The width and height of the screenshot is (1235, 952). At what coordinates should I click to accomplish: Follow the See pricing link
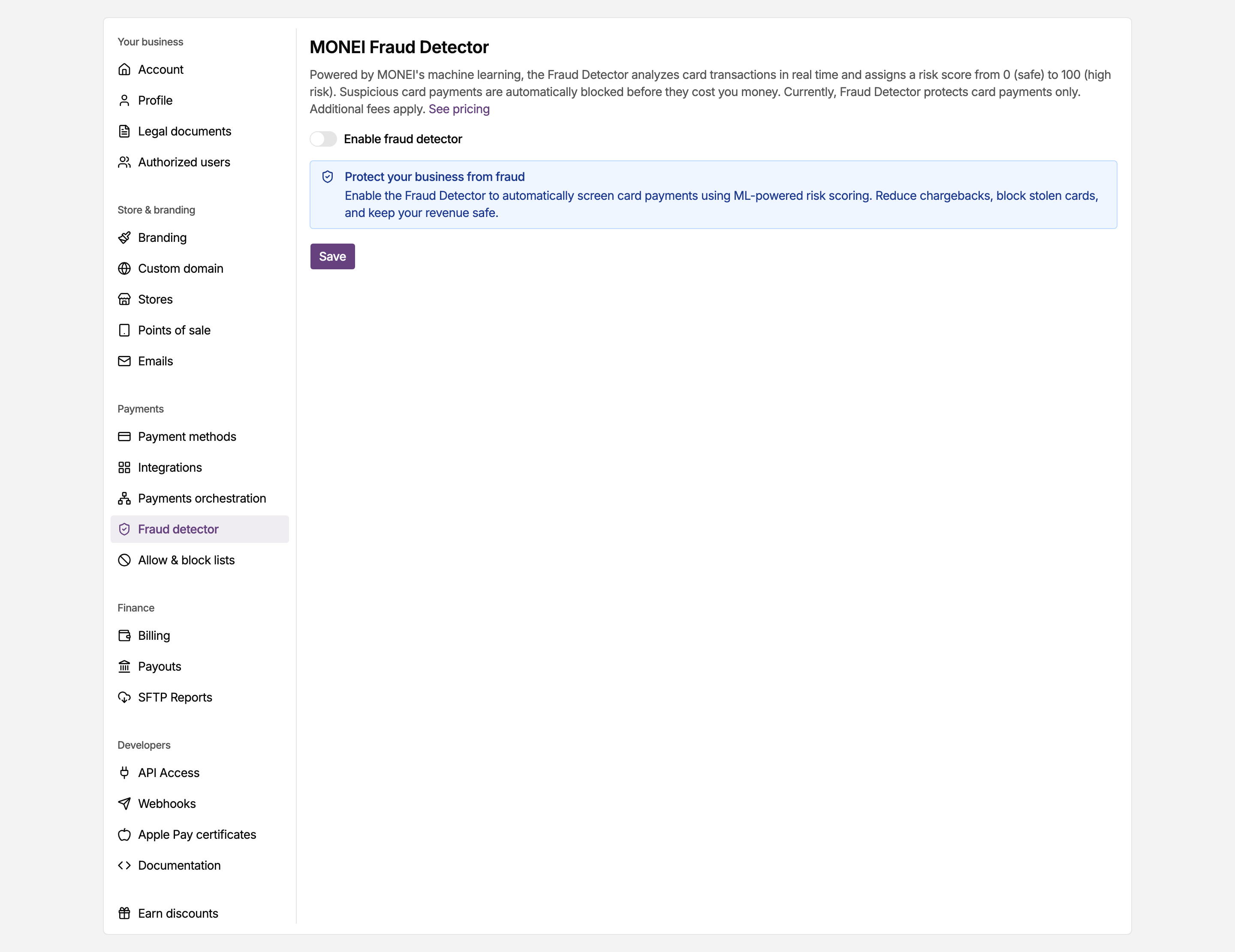point(459,109)
